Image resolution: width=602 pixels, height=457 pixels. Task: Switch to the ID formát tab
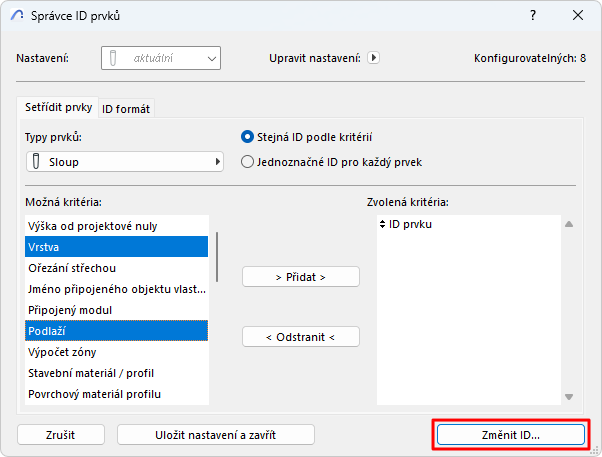(126, 108)
